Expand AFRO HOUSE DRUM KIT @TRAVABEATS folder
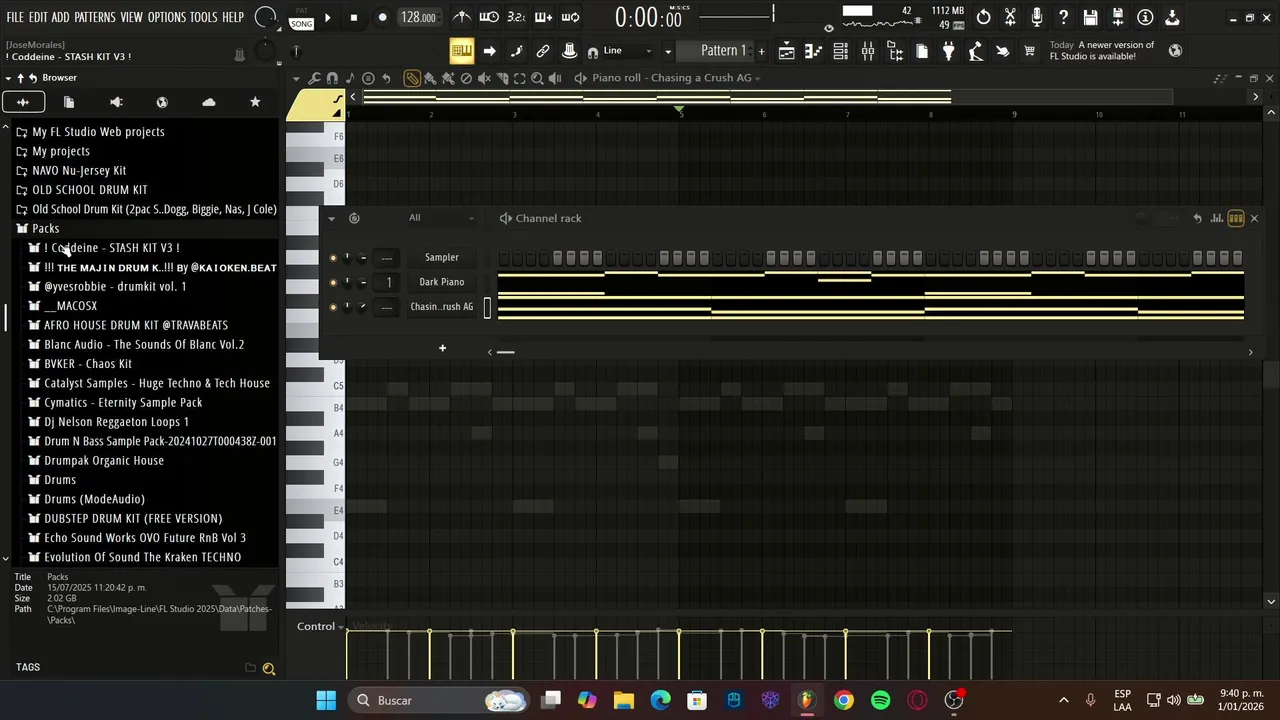Viewport: 1280px width, 720px height. click(x=128, y=325)
